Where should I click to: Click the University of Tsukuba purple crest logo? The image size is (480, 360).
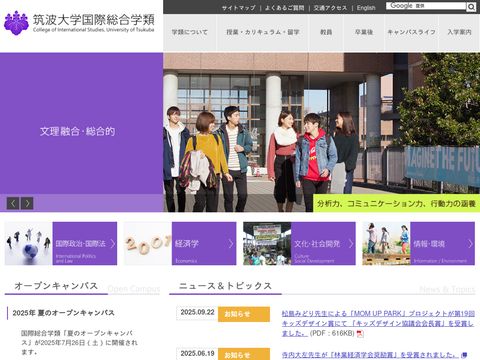click(16, 23)
